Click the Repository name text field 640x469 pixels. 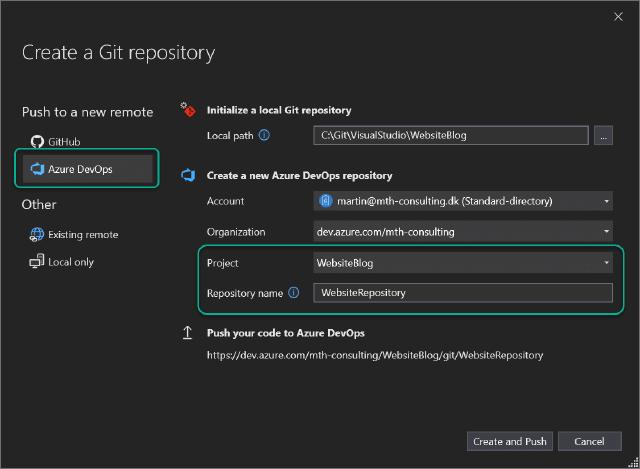click(x=461, y=293)
